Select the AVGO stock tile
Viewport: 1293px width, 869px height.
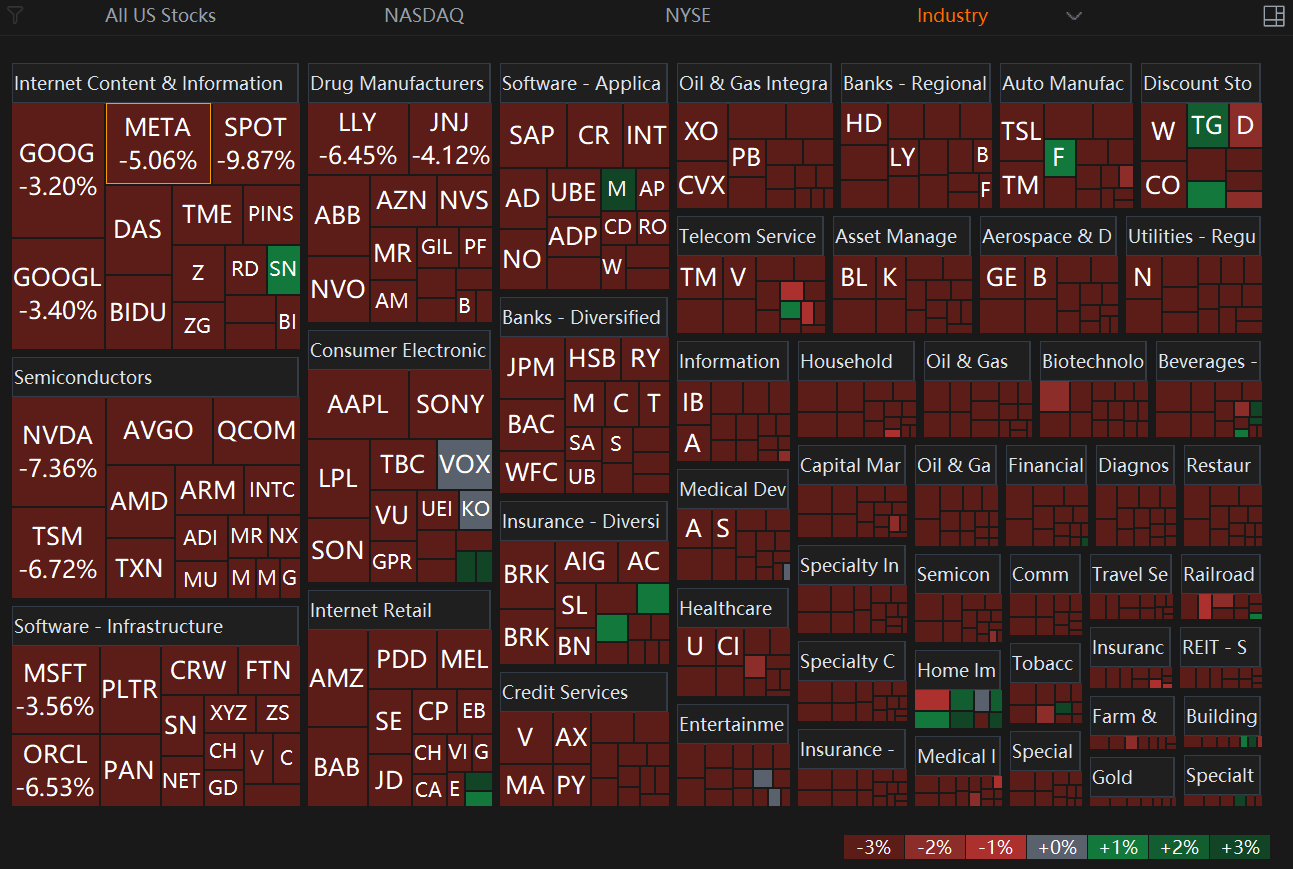[x=159, y=431]
